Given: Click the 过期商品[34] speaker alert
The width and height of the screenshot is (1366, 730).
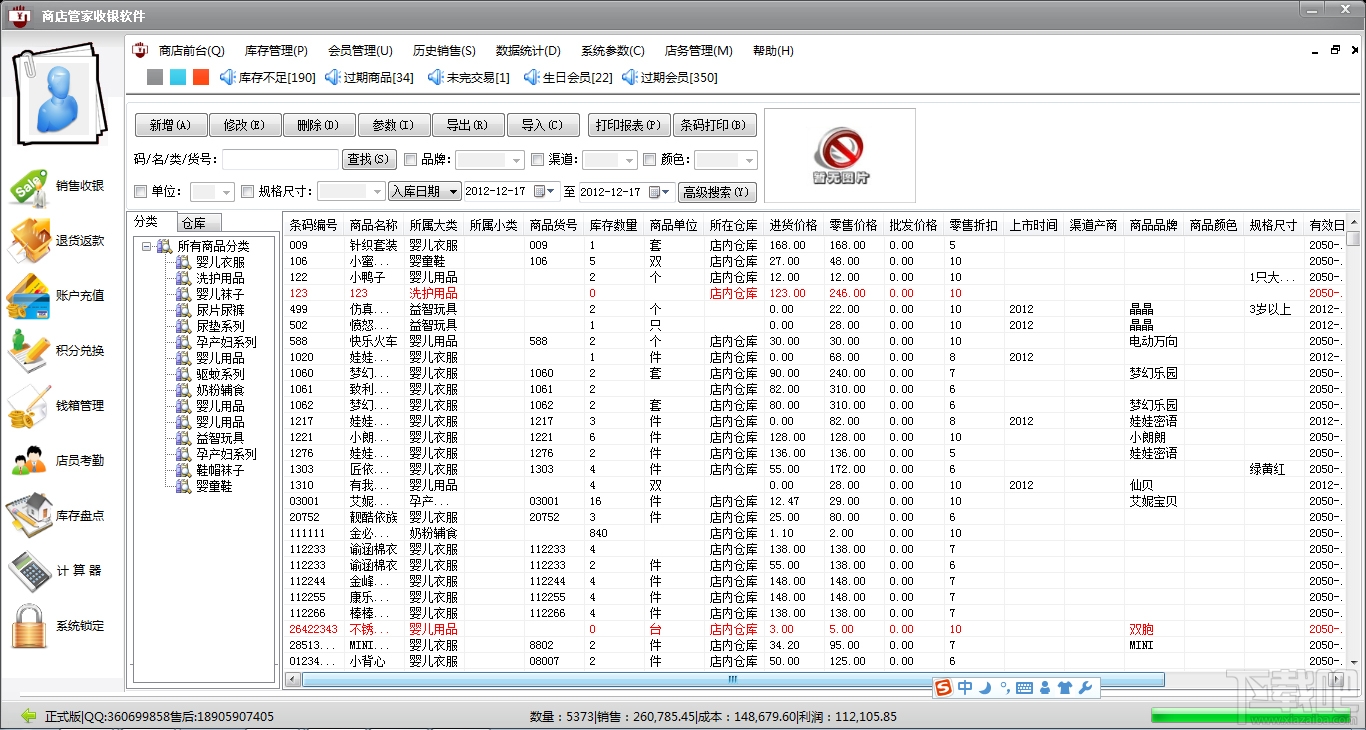Looking at the screenshot, I should [369, 77].
